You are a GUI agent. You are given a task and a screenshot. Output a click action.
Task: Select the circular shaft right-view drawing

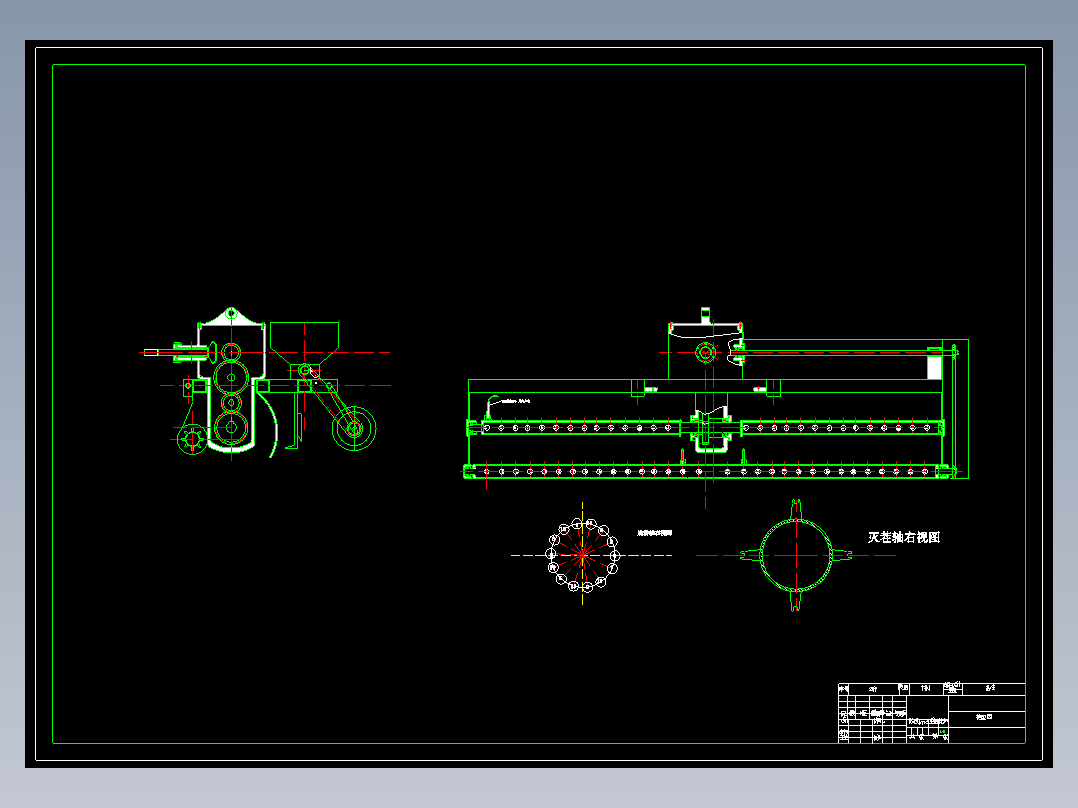click(x=795, y=556)
